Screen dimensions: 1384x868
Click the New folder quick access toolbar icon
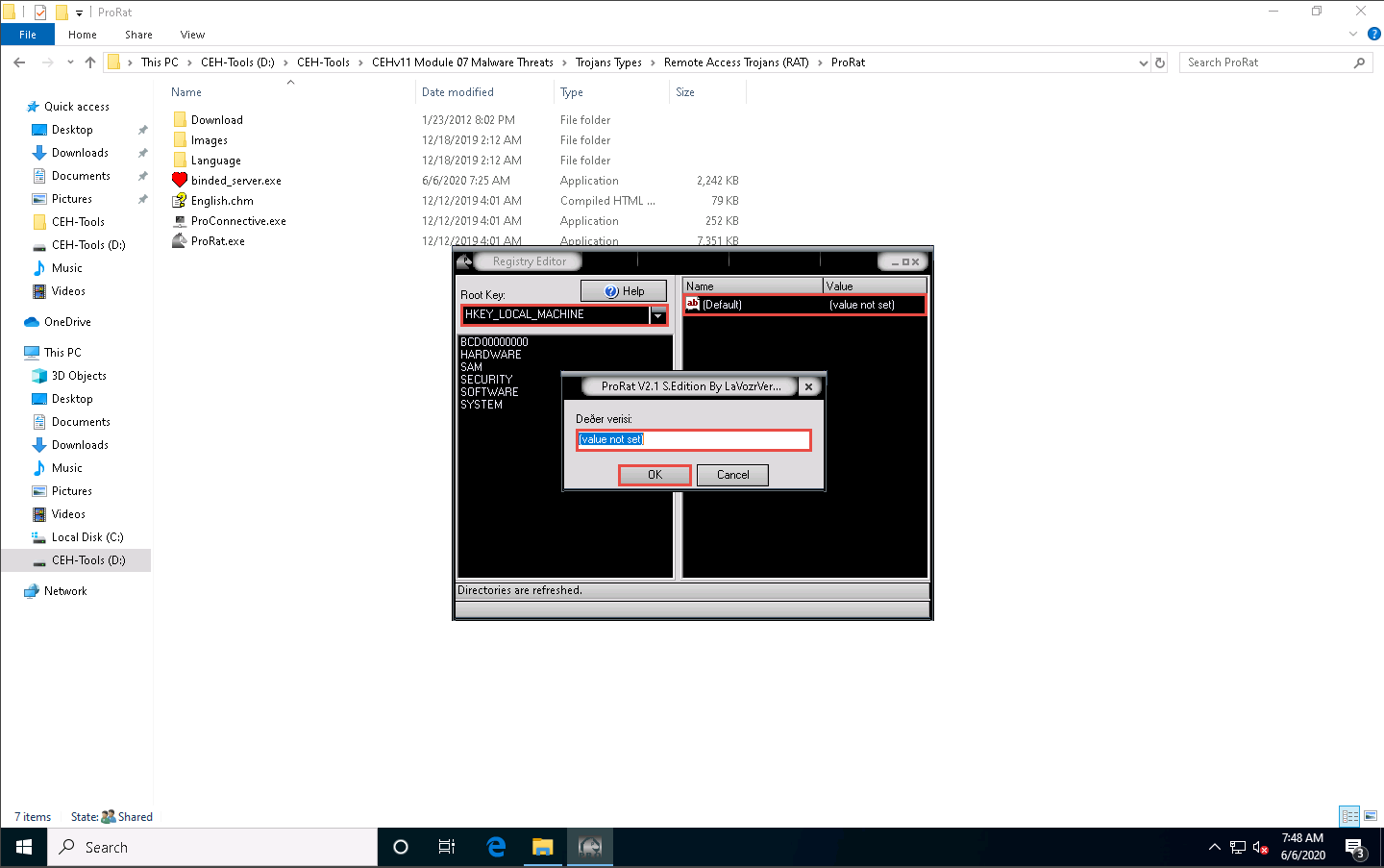pyautogui.click(x=62, y=12)
